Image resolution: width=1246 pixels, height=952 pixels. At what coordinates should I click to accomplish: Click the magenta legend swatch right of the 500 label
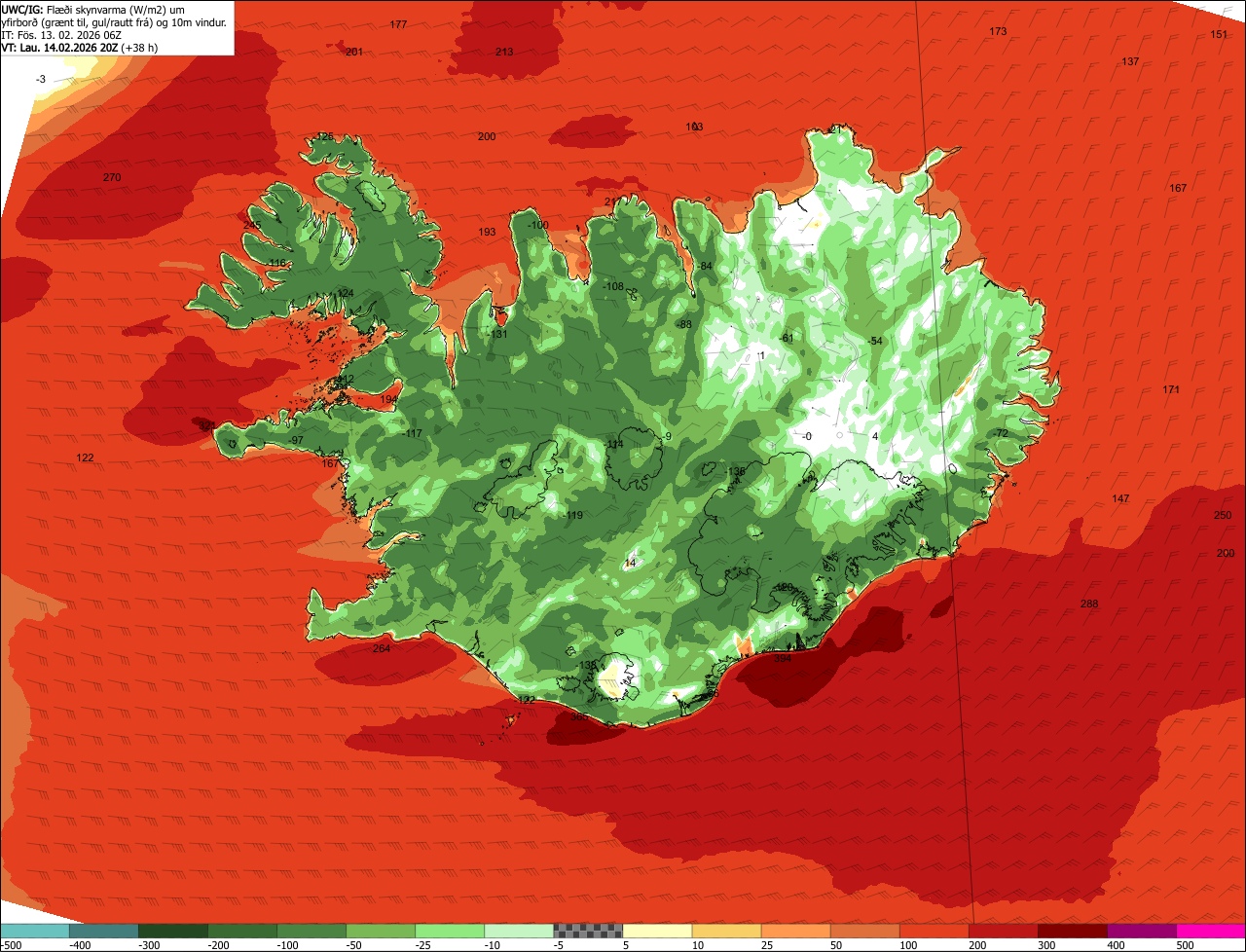(x=1211, y=931)
